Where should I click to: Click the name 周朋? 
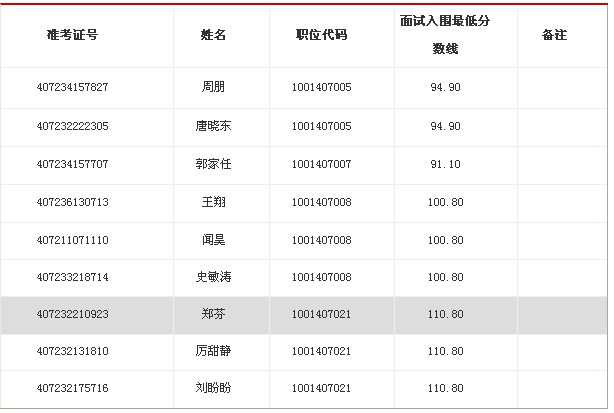214,88
